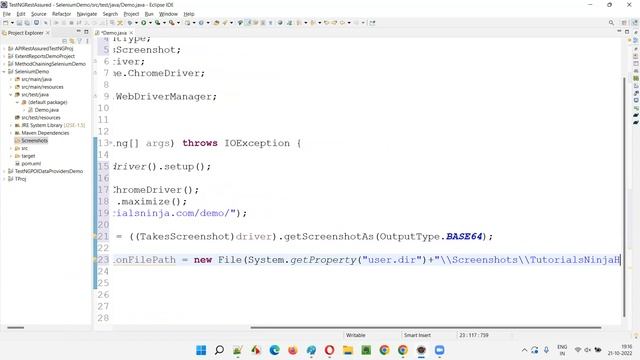Open the New file dropdown arrow
Screen dimensions: 640x360
(x=12, y=23)
